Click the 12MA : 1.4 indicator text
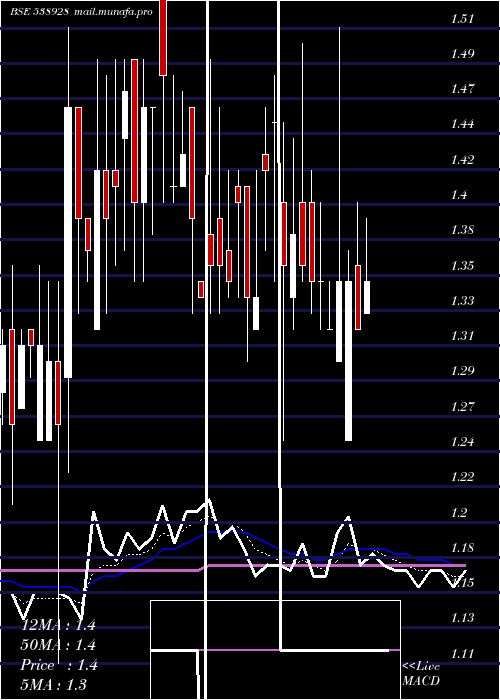This screenshot has height=700, width=500. coord(59,625)
